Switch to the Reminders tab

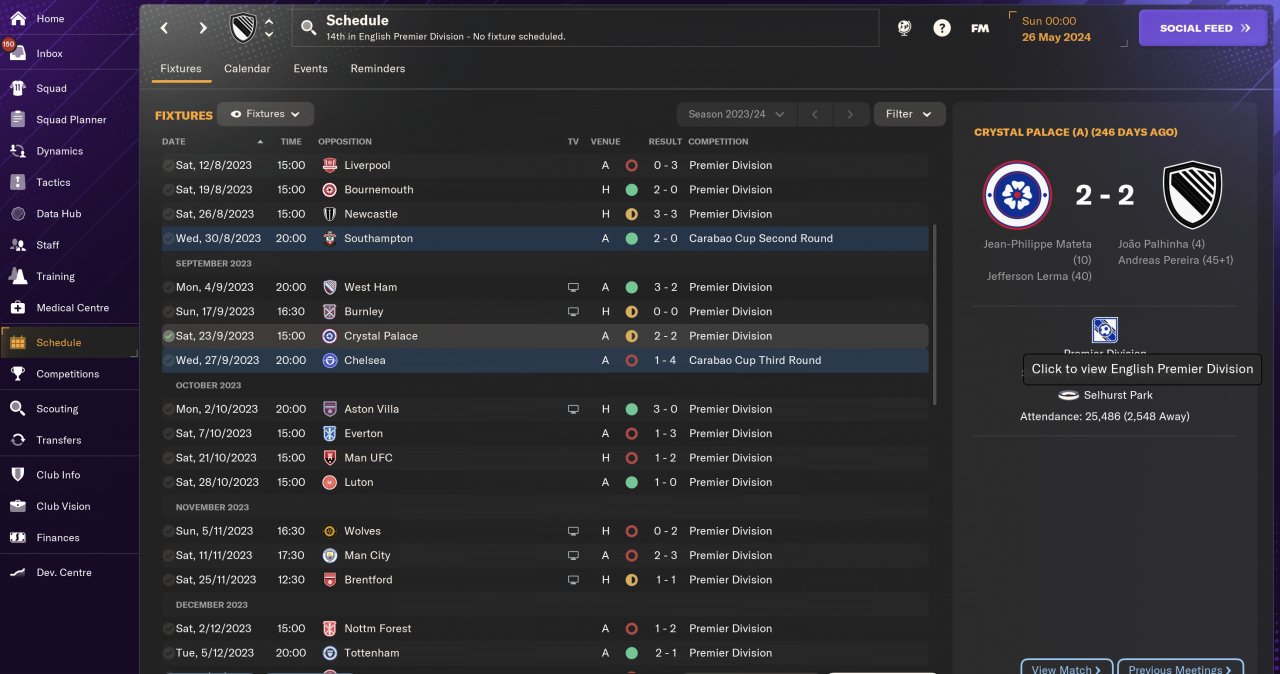pos(378,69)
